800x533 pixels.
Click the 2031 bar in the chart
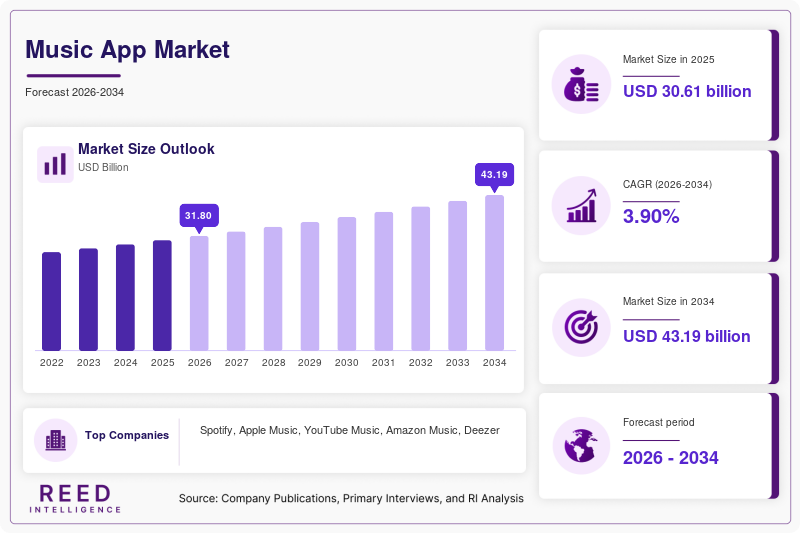pyautogui.click(x=384, y=282)
